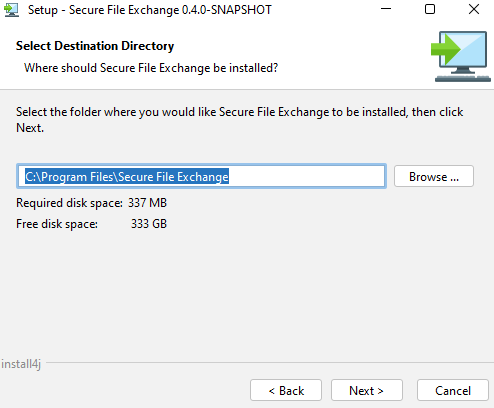This screenshot has height=408, width=494.
Task: Click the Setup installer icon in title bar
Action: (11, 10)
